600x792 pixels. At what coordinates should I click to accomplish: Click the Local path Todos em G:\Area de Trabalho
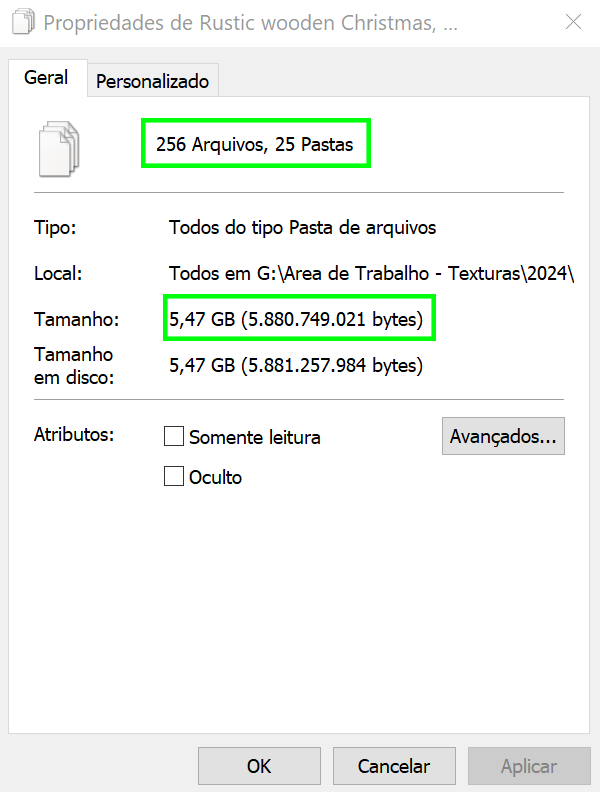pyautogui.click(x=371, y=273)
